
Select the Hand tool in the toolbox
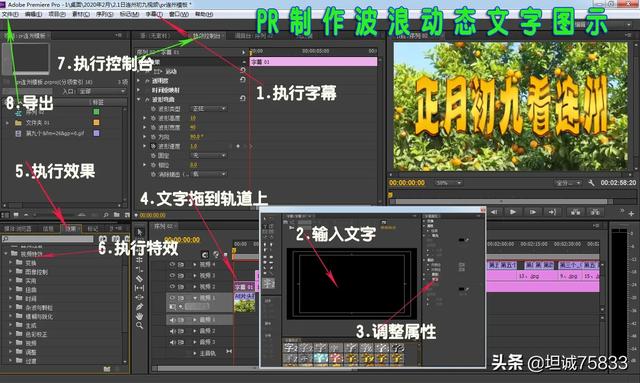[x=140, y=316]
